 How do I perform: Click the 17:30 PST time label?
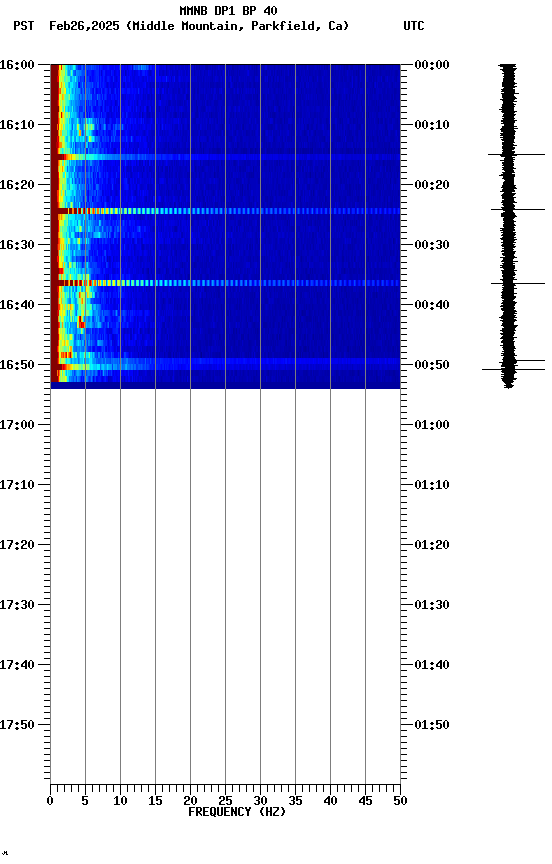pyautogui.click(x=17, y=605)
